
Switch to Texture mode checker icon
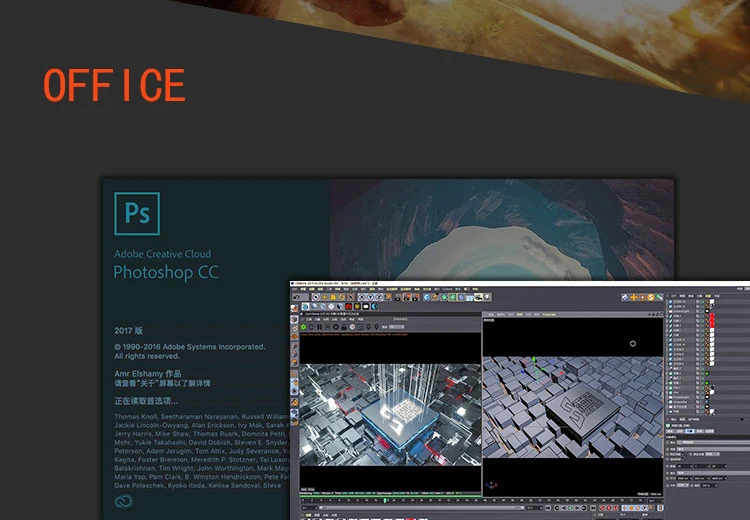[294, 328]
